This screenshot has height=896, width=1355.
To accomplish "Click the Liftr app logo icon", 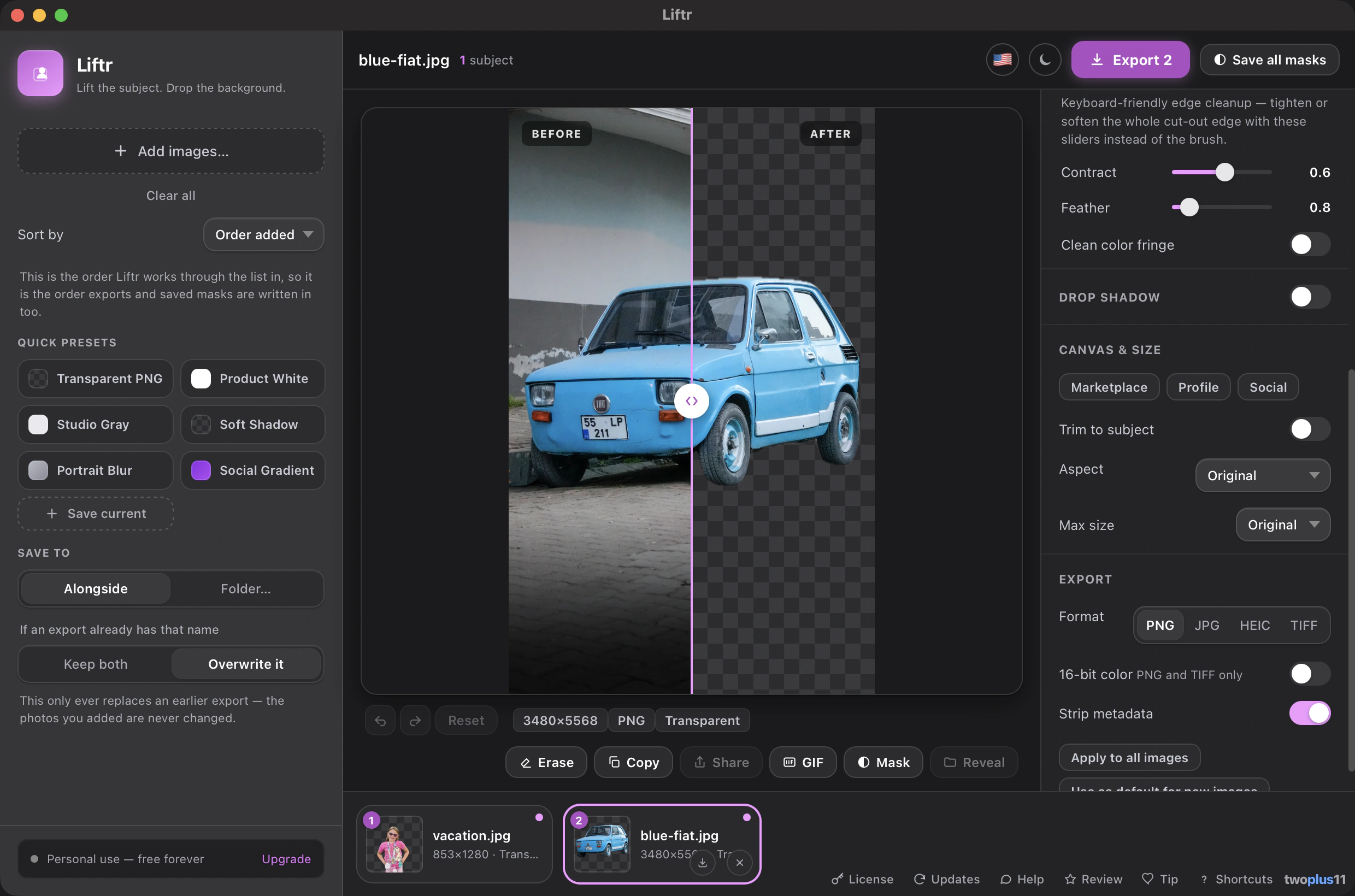I will point(40,73).
